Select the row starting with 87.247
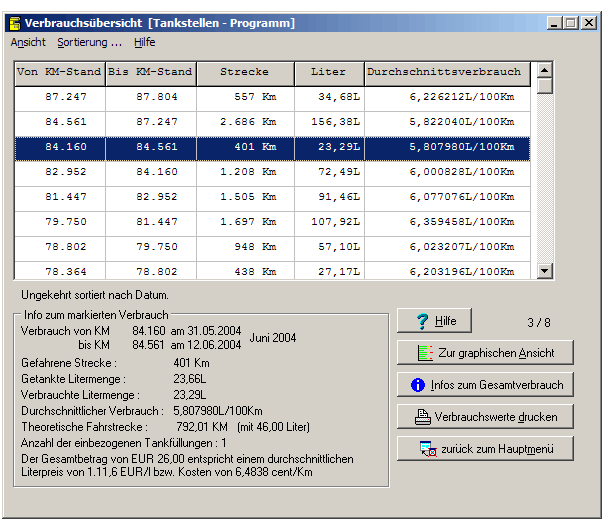The width and height of the screenshot is (604, 528). pyautogui.click(x=271, y=98)
